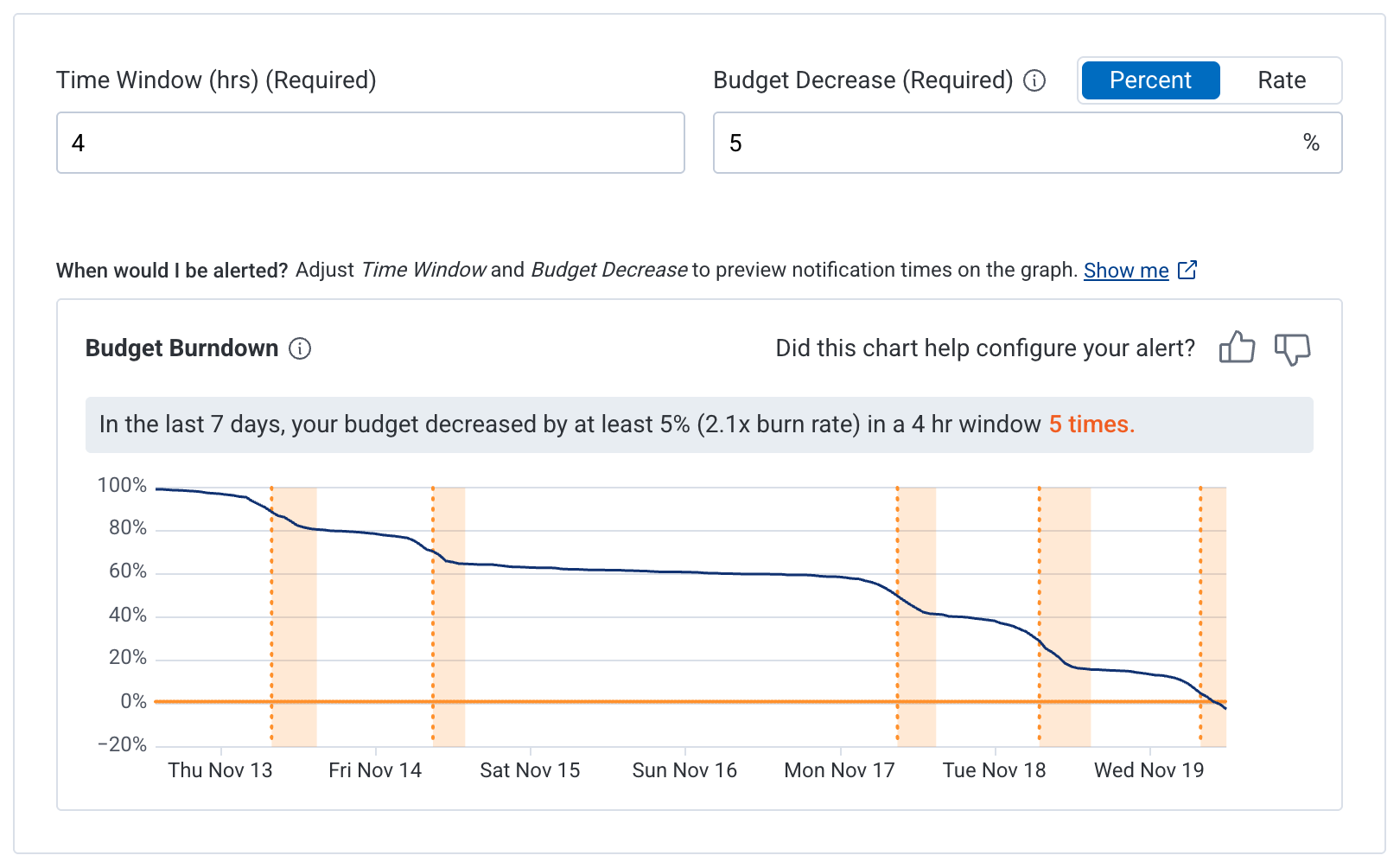Screen dimensions: 1400x868
Task: Open the Budget Burndown info tooltip icon
Action: click(299, 348)
